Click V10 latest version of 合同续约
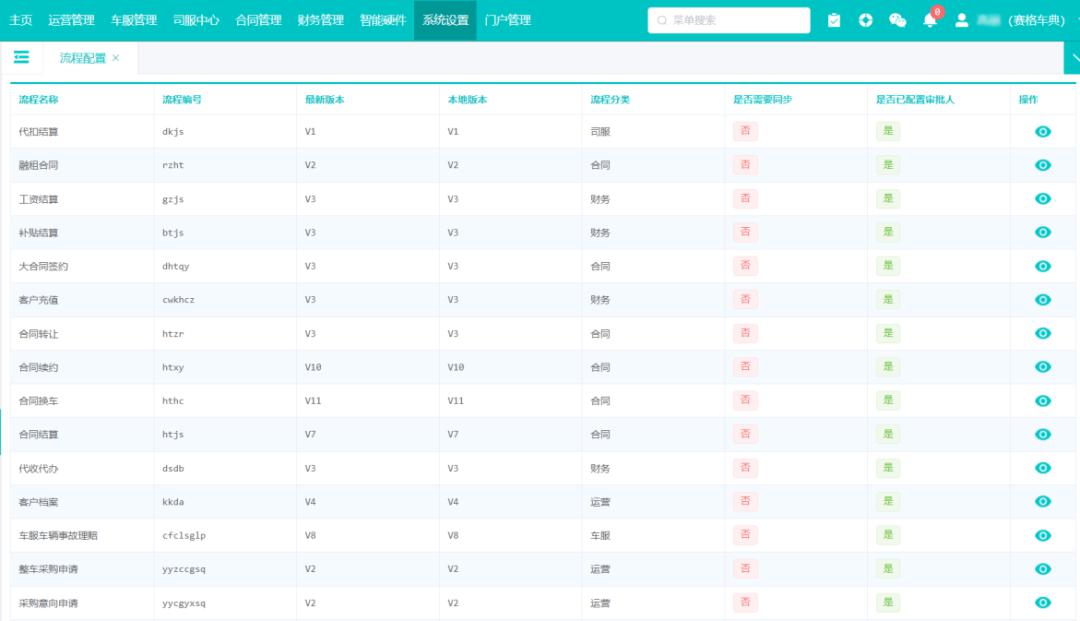 pyautogui.click(x=313, y=367)
